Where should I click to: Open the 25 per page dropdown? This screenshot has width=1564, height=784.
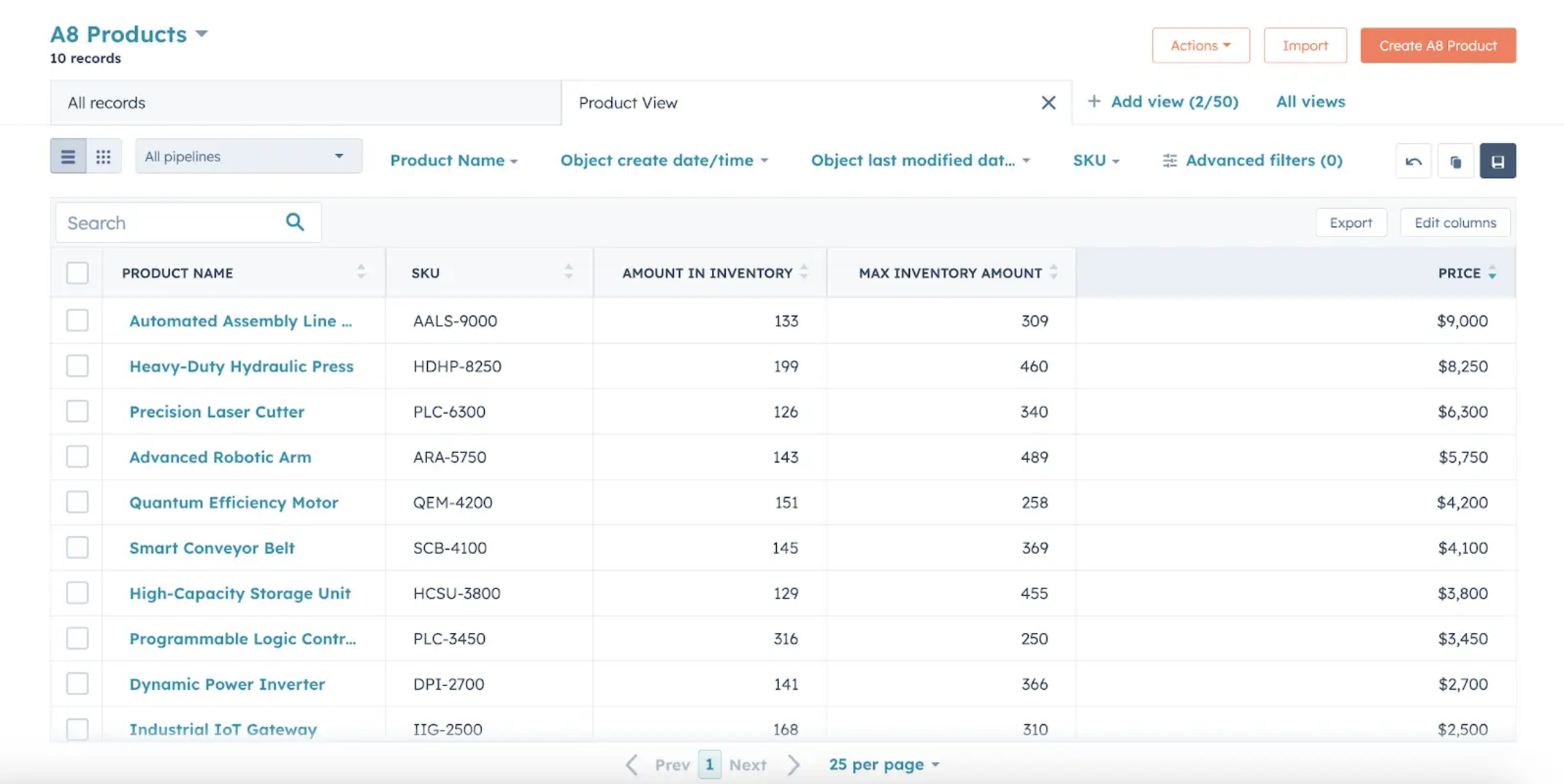click(883, 764)
